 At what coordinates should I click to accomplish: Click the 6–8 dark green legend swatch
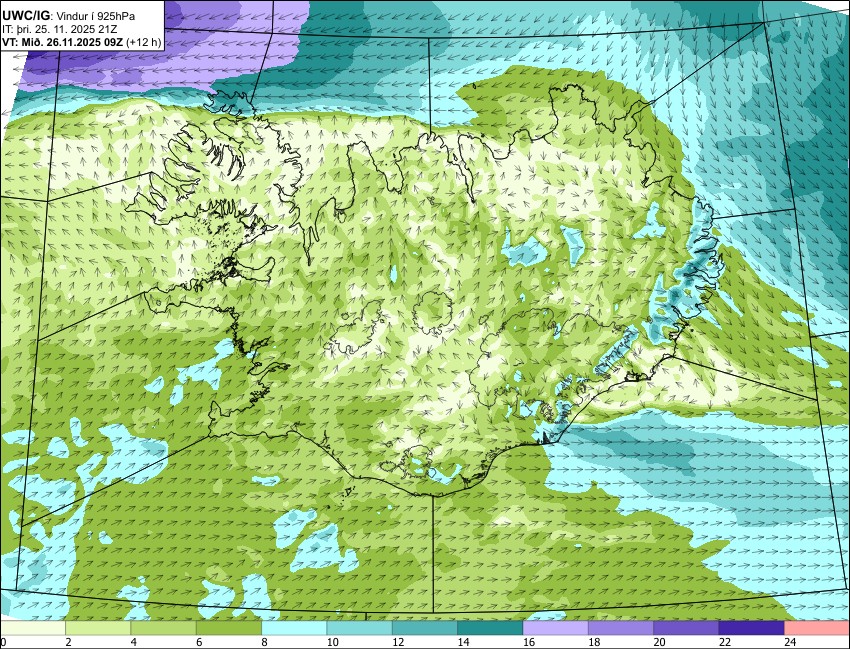pyautogui.click(x=229, y=628)
